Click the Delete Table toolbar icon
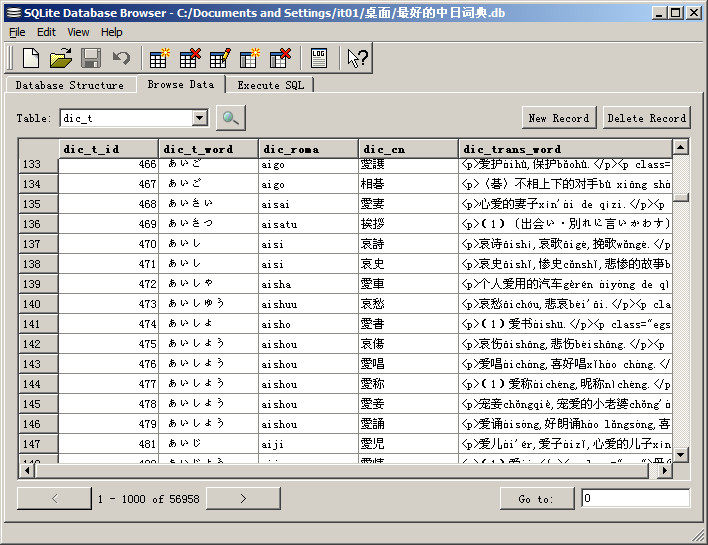The image size is (708, 545). pos(189,58)
